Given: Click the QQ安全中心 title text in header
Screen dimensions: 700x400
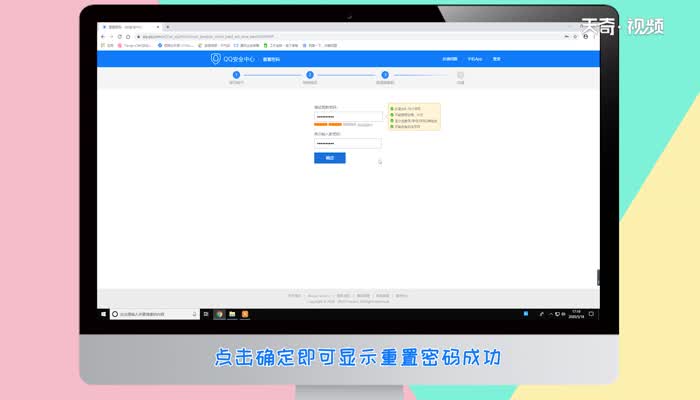Looking at the screenshot, I should tap(239, 59).
